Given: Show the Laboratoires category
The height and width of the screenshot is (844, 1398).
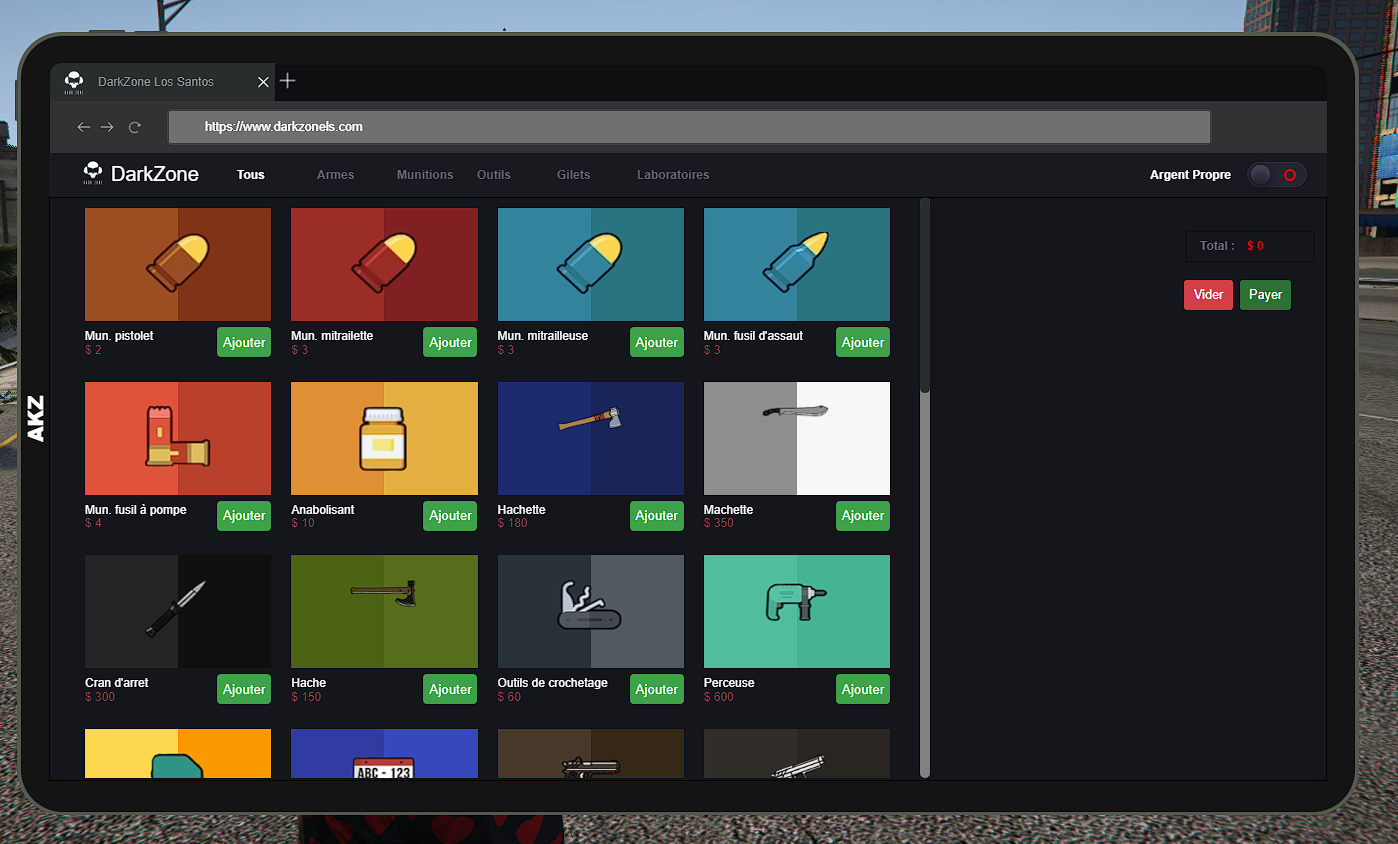Looking at the screenshot, I should click(673, 175).
